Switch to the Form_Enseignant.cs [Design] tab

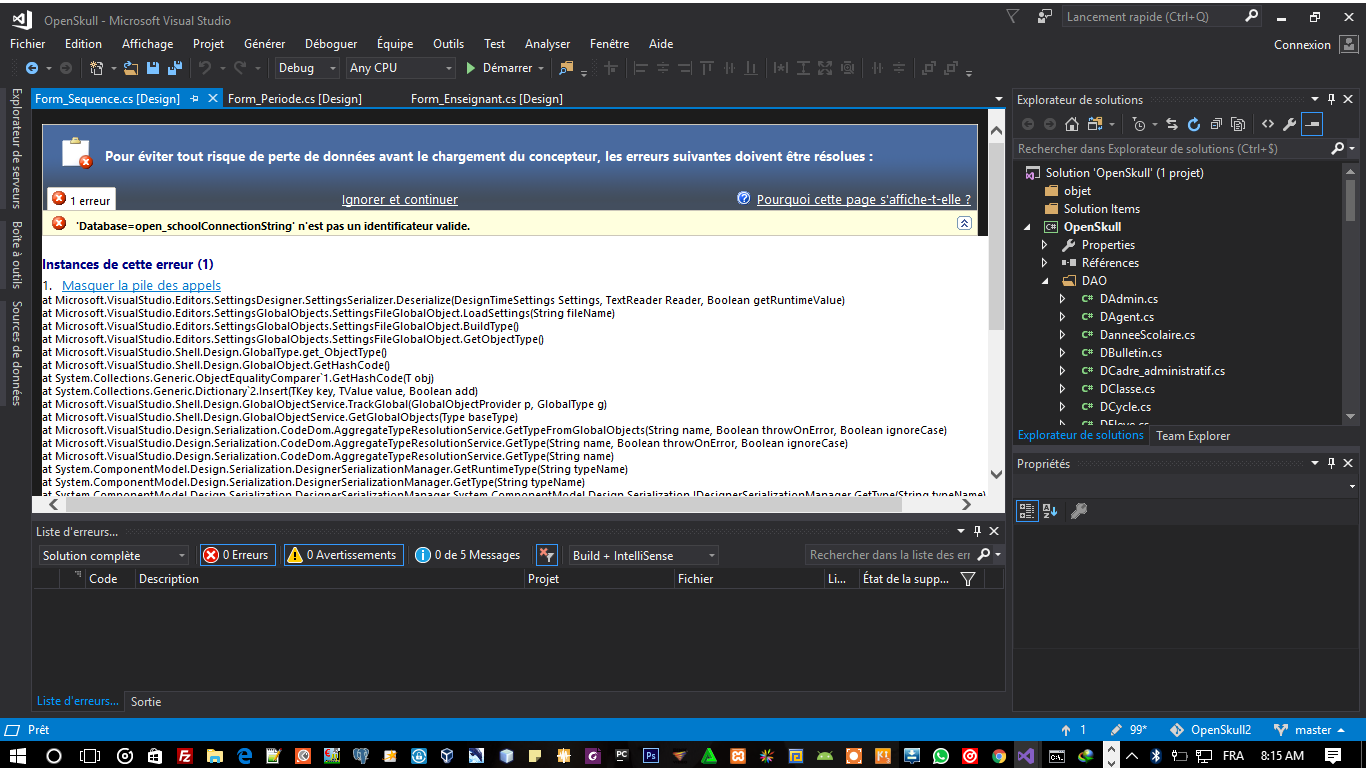487,99
